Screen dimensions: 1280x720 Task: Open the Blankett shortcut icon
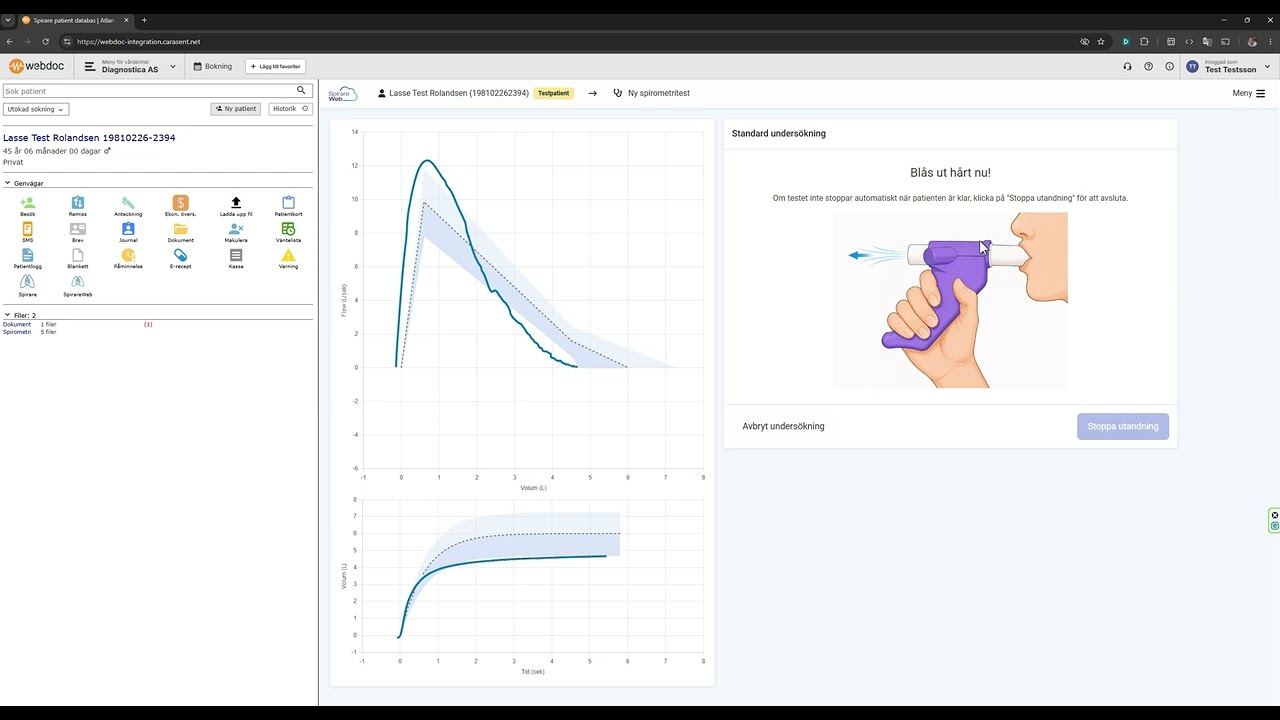point(78,255)
